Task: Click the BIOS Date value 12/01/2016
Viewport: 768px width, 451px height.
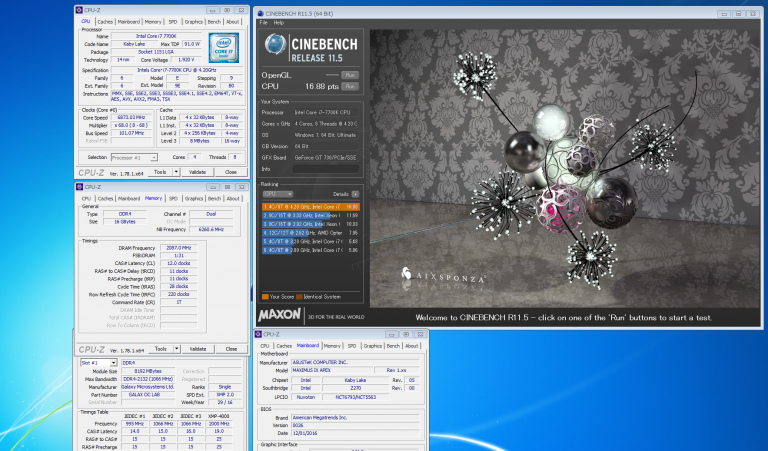Action: click(x=355, y=433)
